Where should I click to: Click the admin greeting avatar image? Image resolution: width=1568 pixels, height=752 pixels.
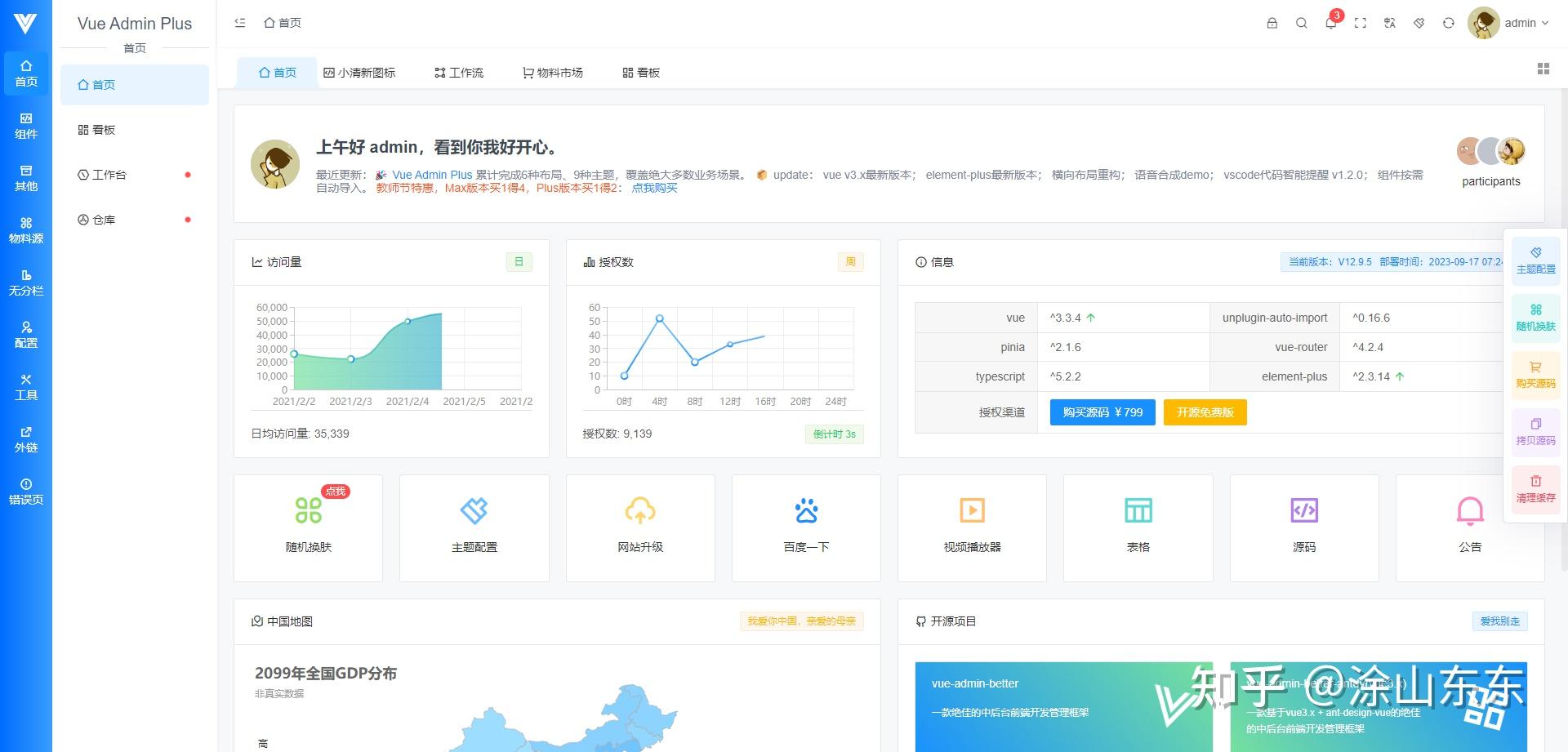[x=275, y=164]
